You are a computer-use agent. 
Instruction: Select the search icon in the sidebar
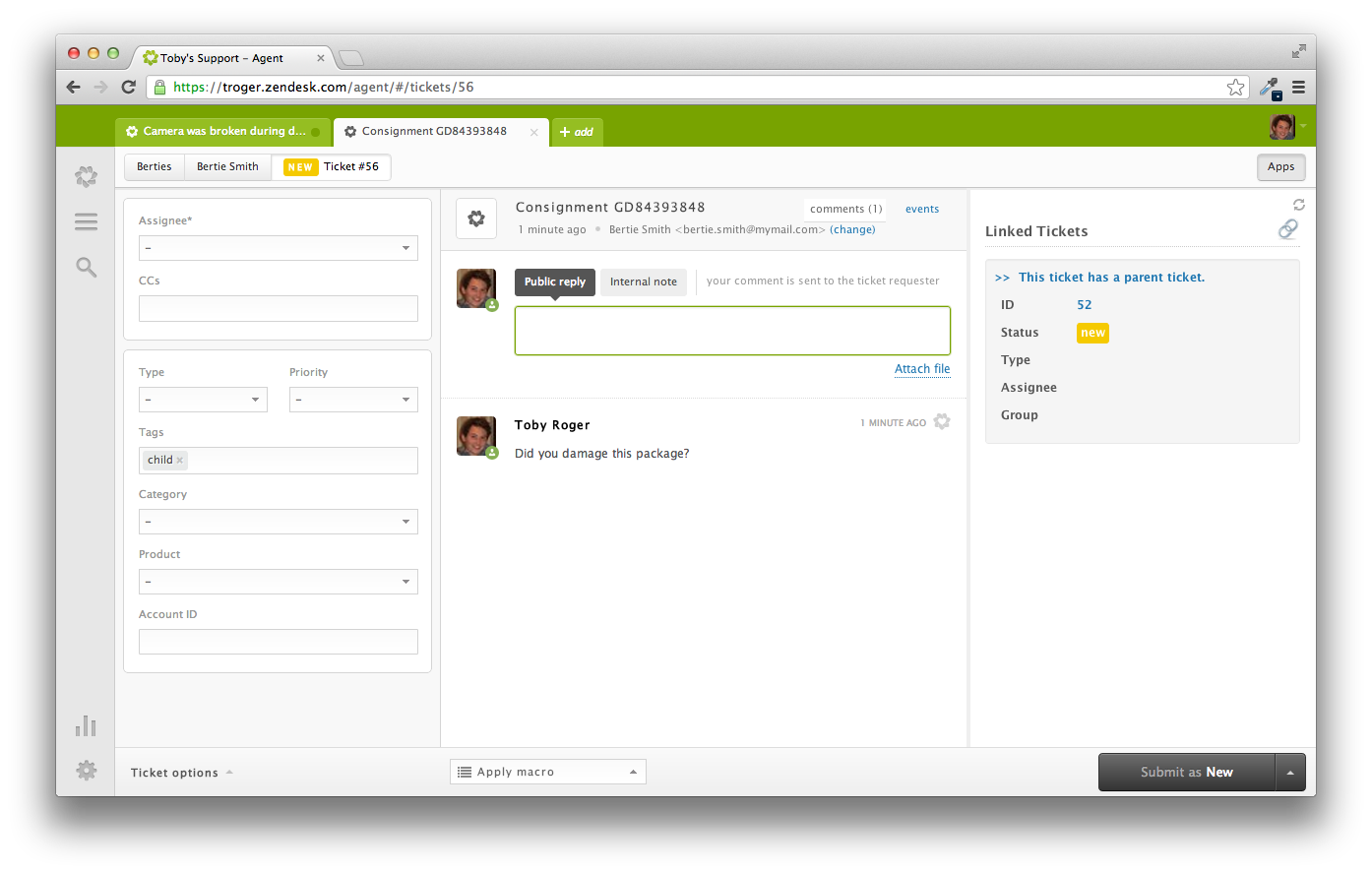click(86, 266)
